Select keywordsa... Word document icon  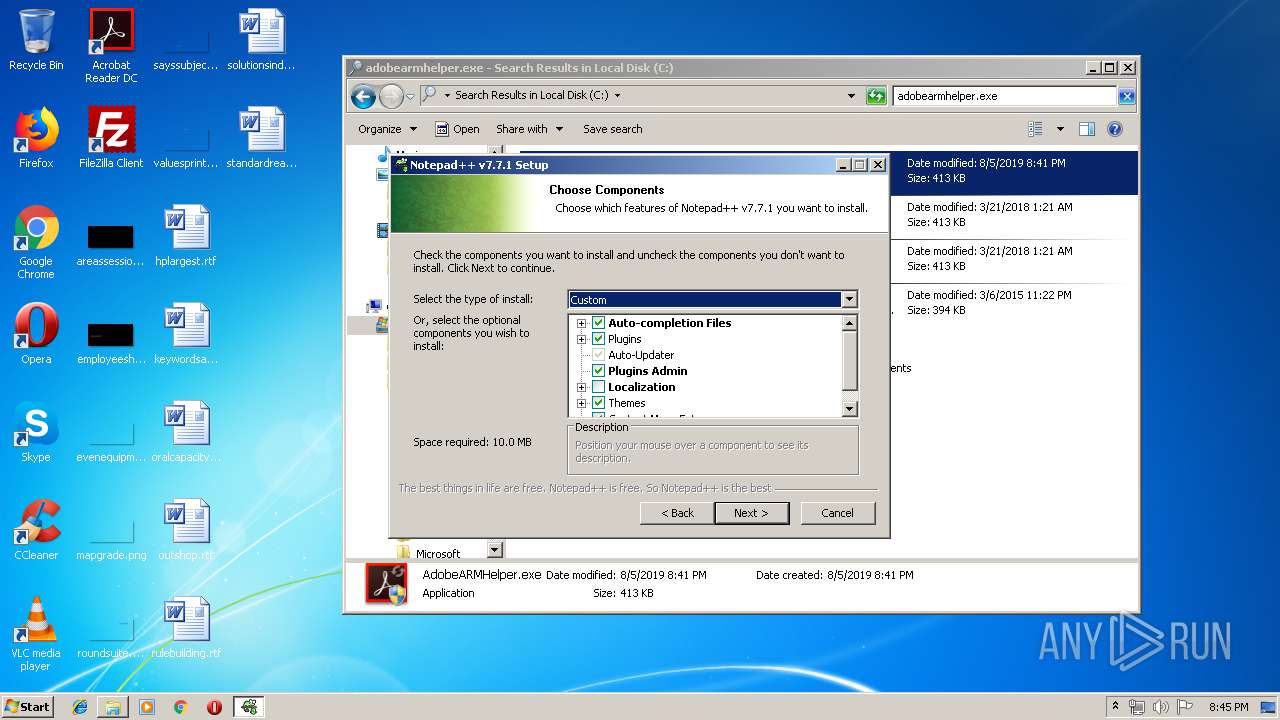[186, 334]
